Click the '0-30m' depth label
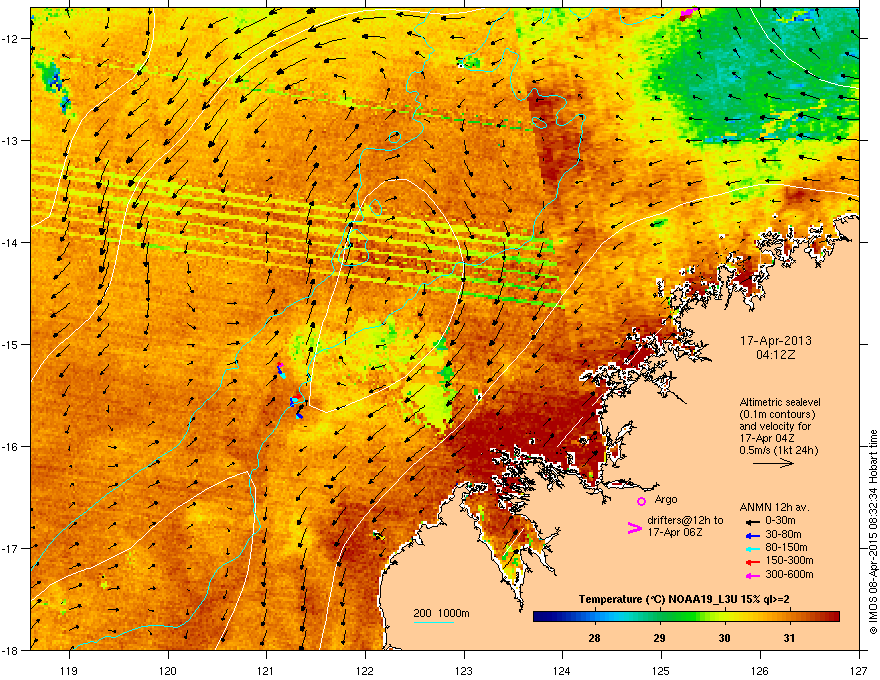The width and height of the screenshot is (880, 680). (780, 521)
